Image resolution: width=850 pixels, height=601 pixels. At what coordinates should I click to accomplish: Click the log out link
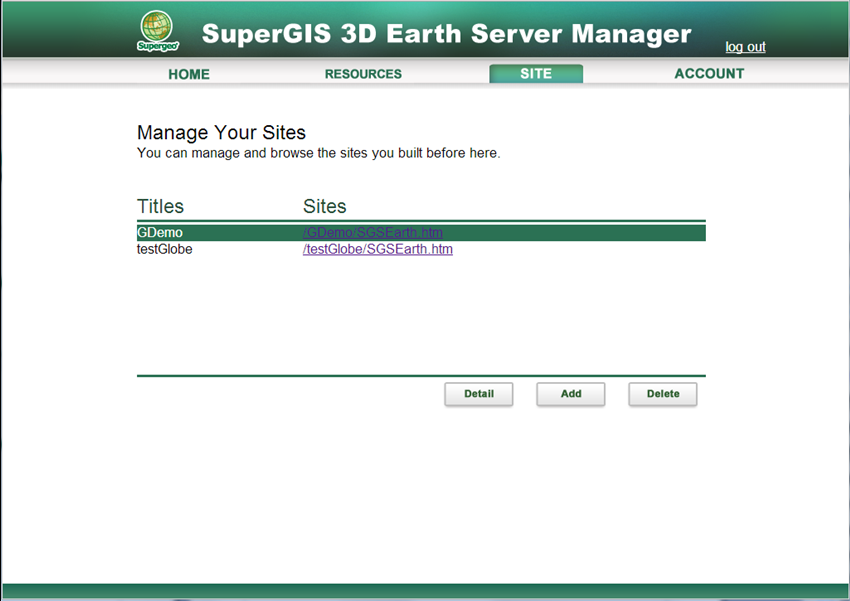pyautogui.click(x=745, y=47)
